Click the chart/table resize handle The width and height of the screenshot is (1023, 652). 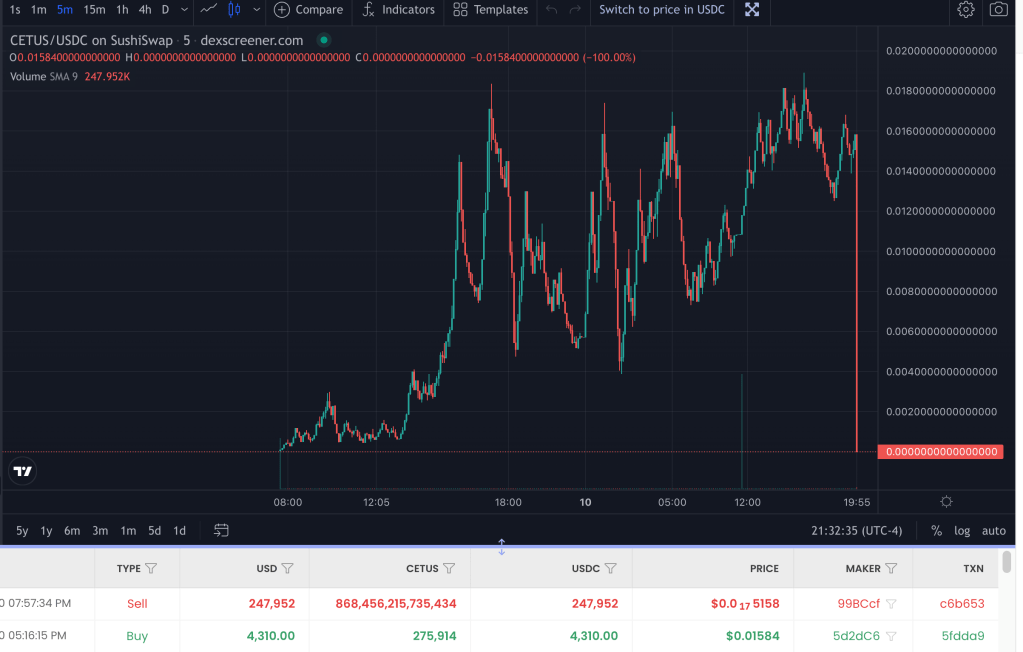coord(501,547)
